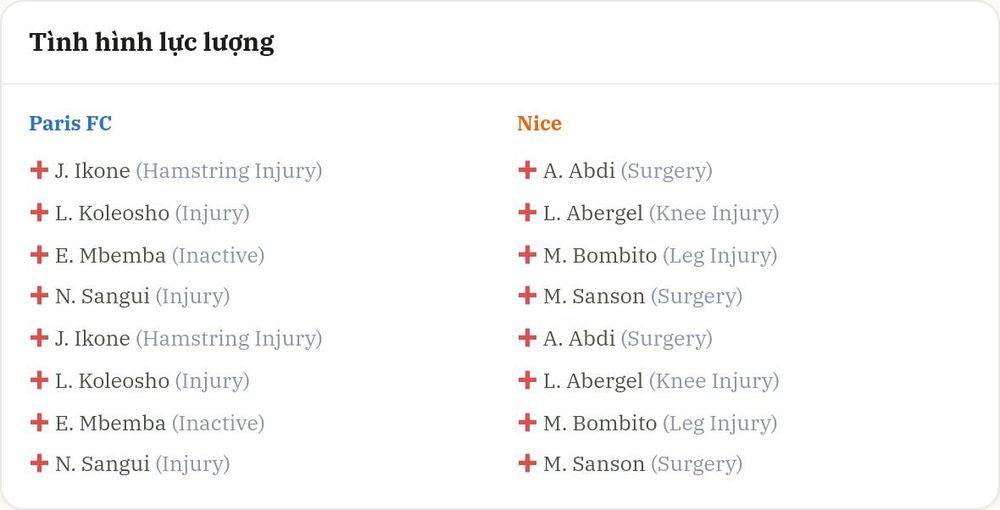The height and width of the screenshot is (510, 1000).
Task: Open the Paris FC team heading
Action: (x=70, y=123)
